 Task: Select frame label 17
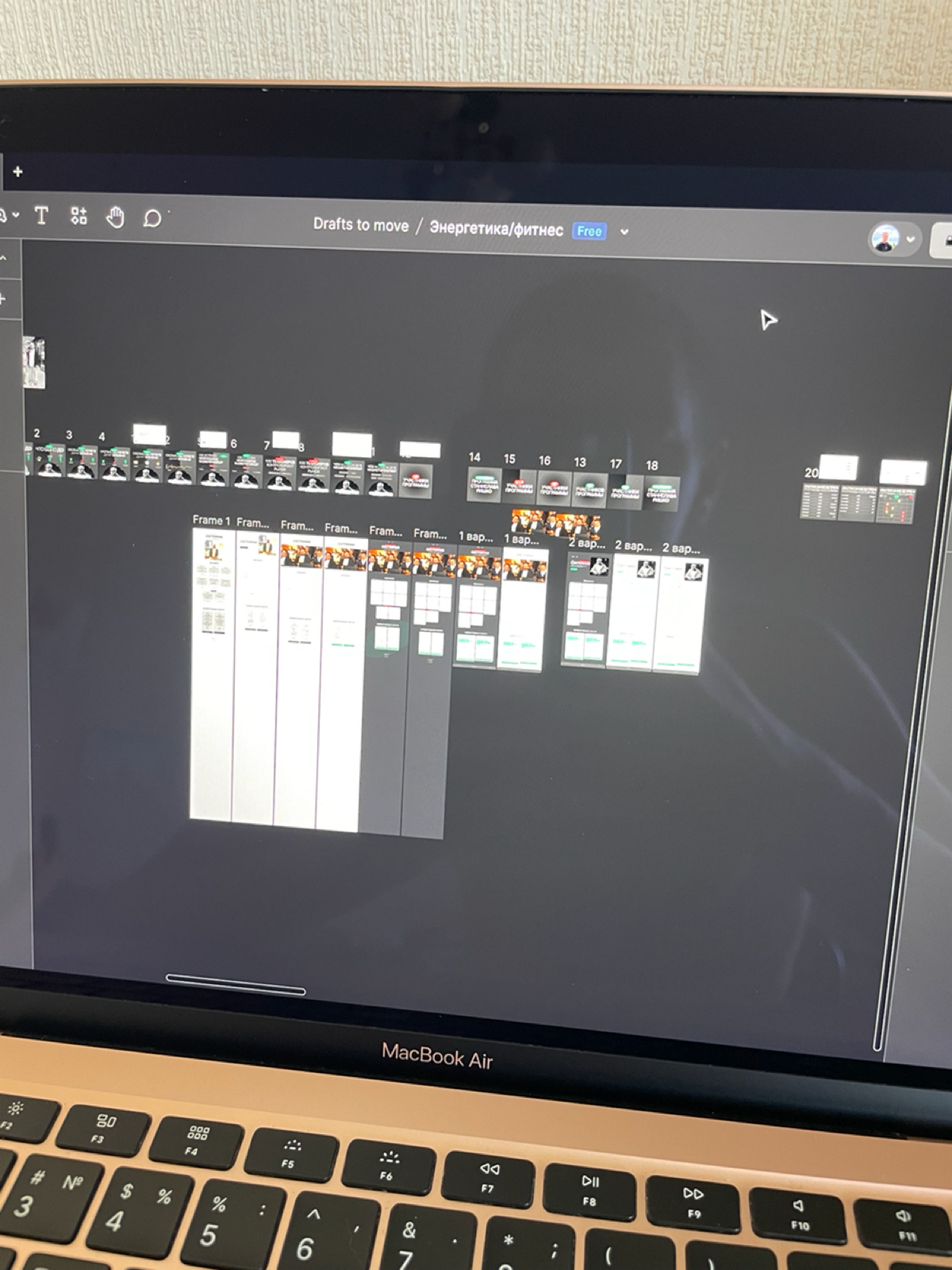pos(616,464)
